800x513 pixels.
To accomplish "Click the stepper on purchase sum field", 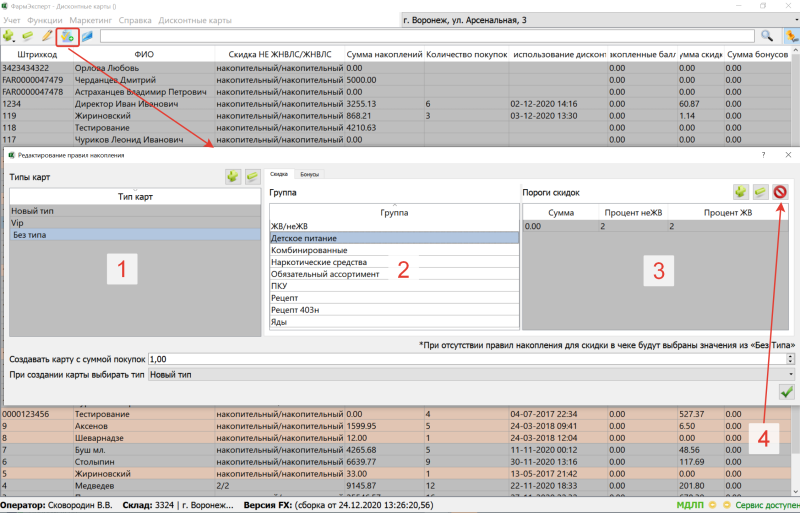I will [x=790, y=358].
